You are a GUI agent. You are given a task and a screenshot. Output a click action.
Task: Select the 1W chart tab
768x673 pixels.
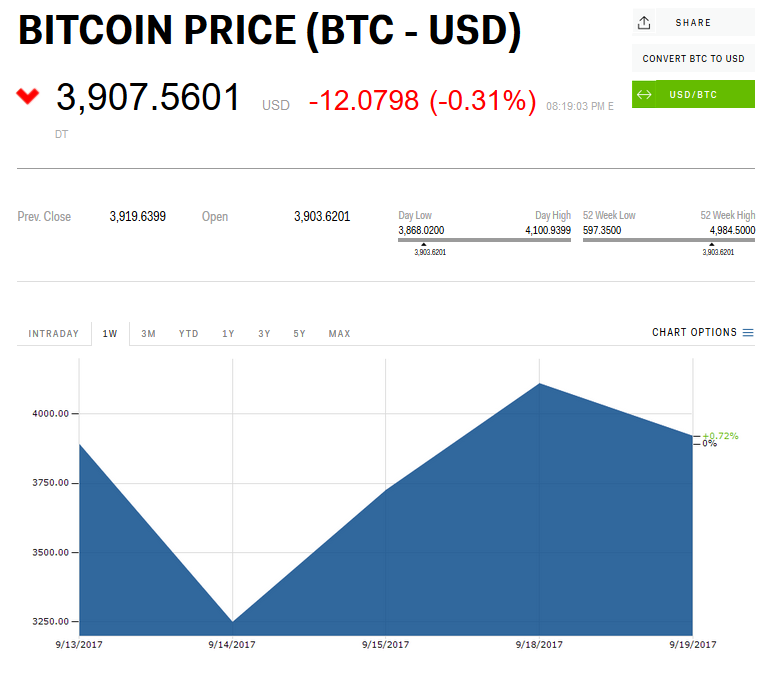(110, 334)
